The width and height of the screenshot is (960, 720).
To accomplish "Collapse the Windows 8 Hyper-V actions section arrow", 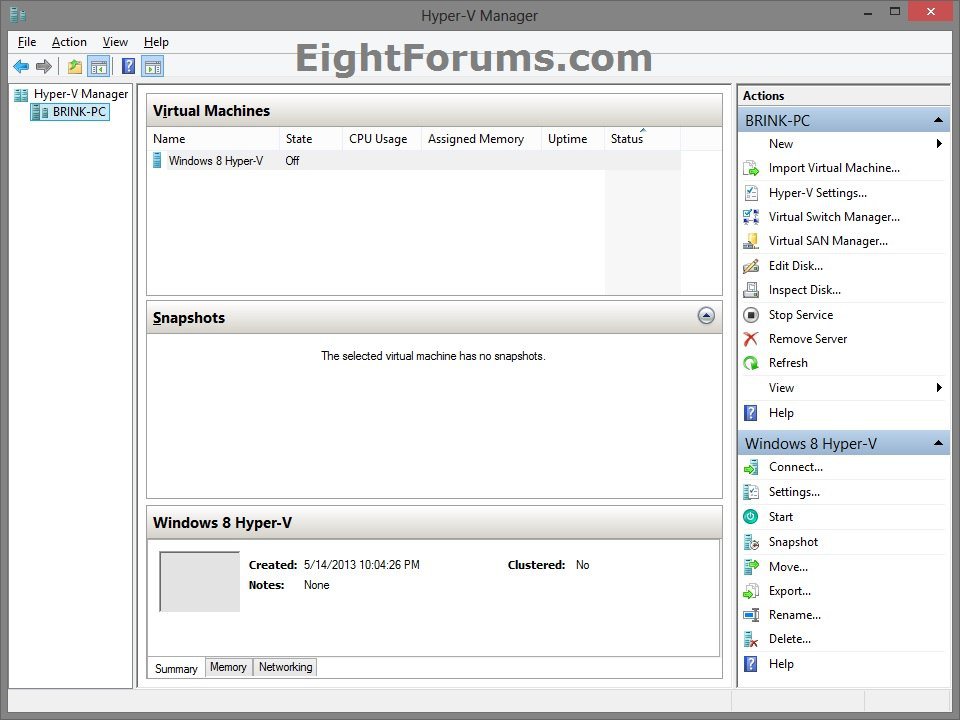I will pos(938,443).
